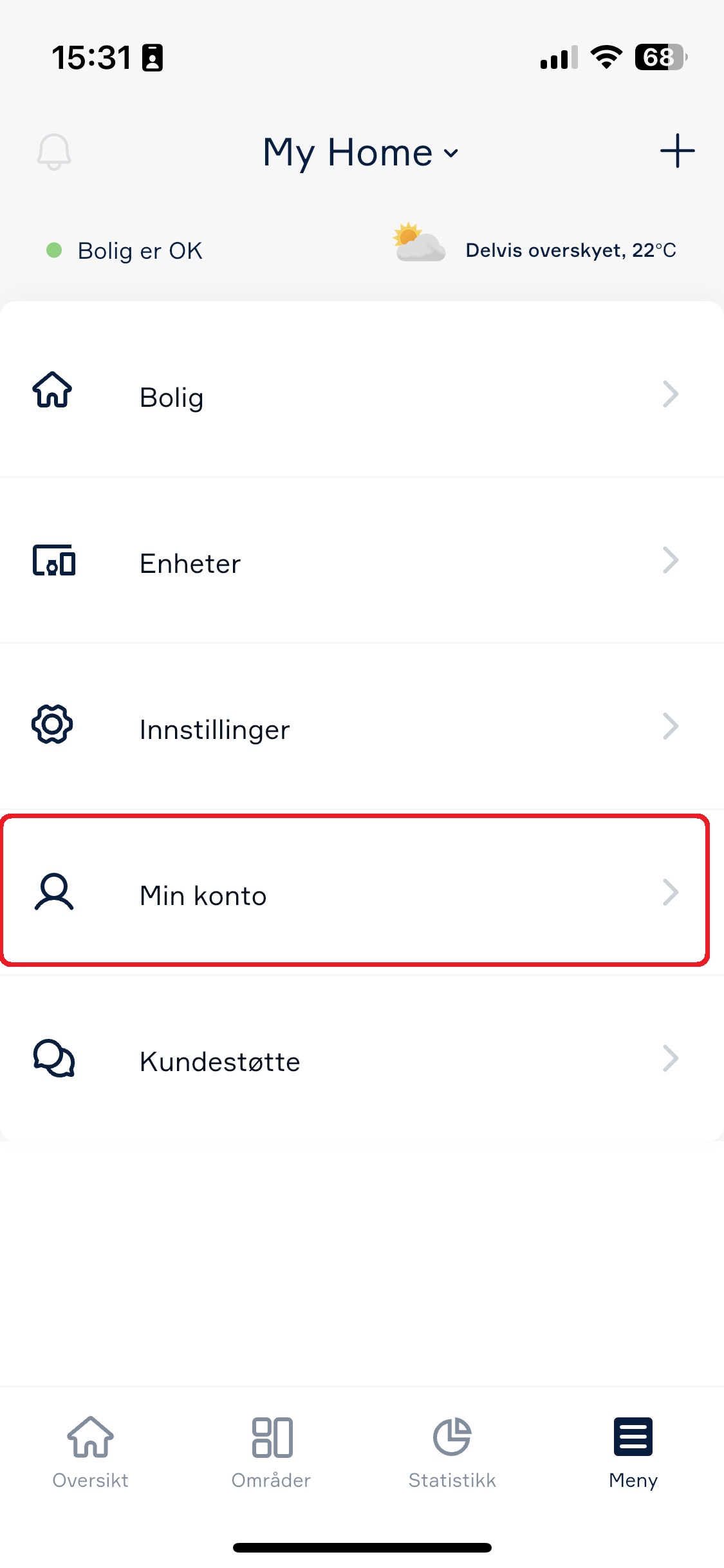
Task: Click the Min konto person icon
Action: tap(54, 891)
